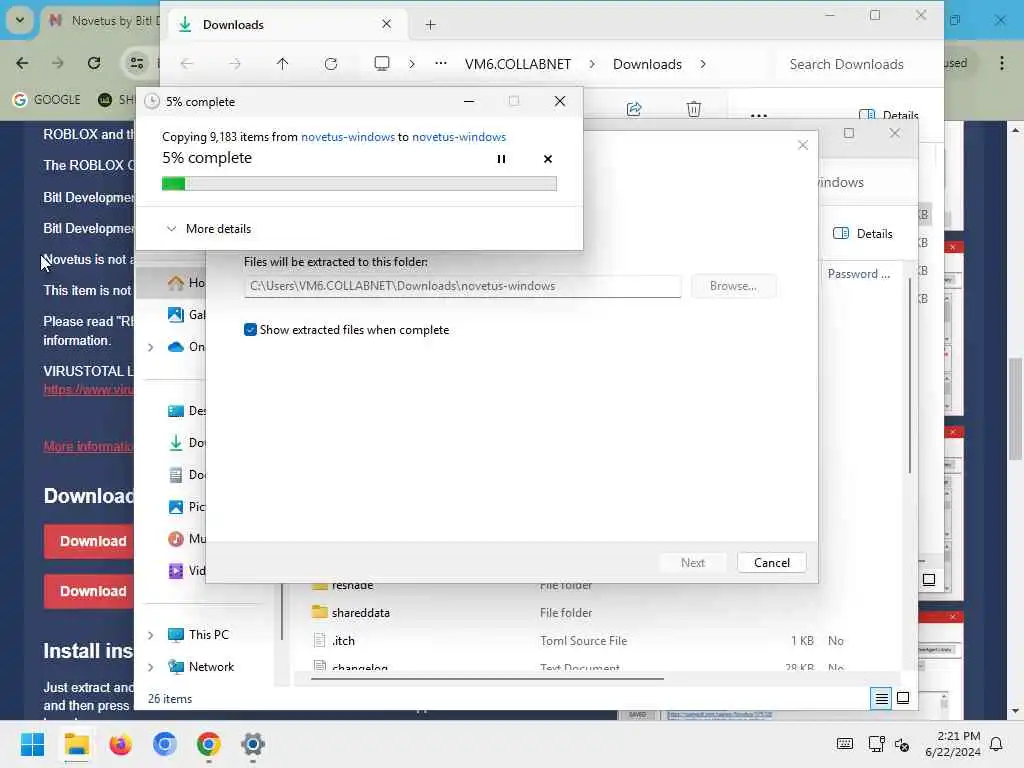Screen dimensions: 1024x768
Task: Open the More information link on webpage
Action: (88, 447)
